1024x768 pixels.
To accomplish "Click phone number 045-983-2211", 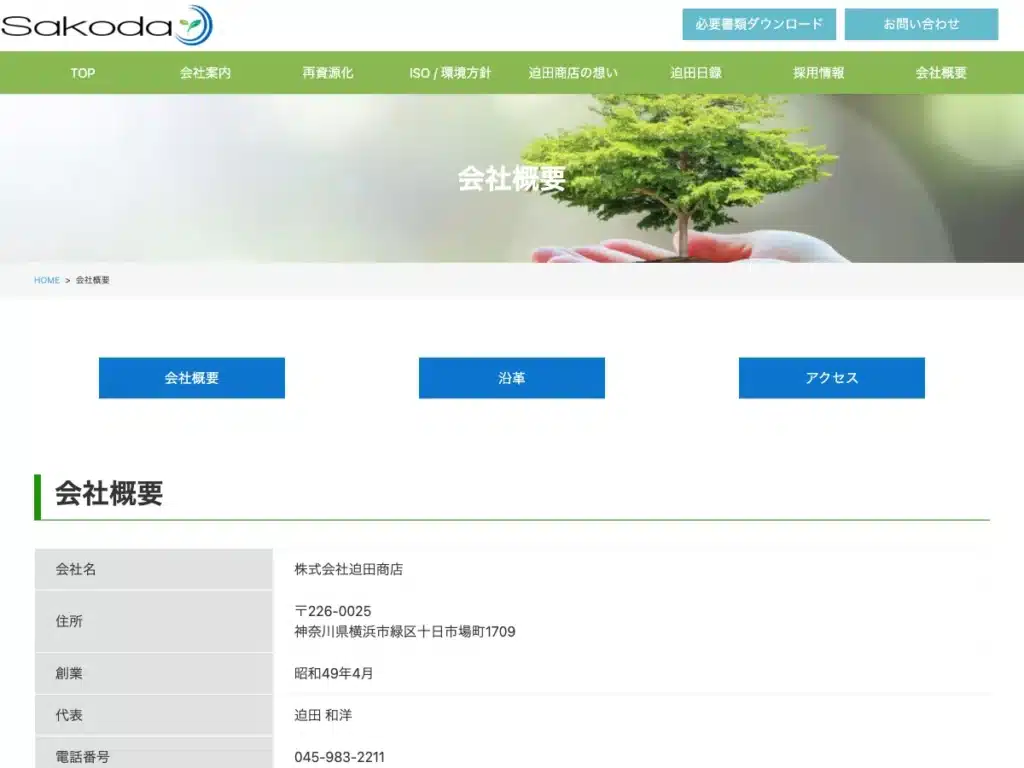I will [340, 757].
